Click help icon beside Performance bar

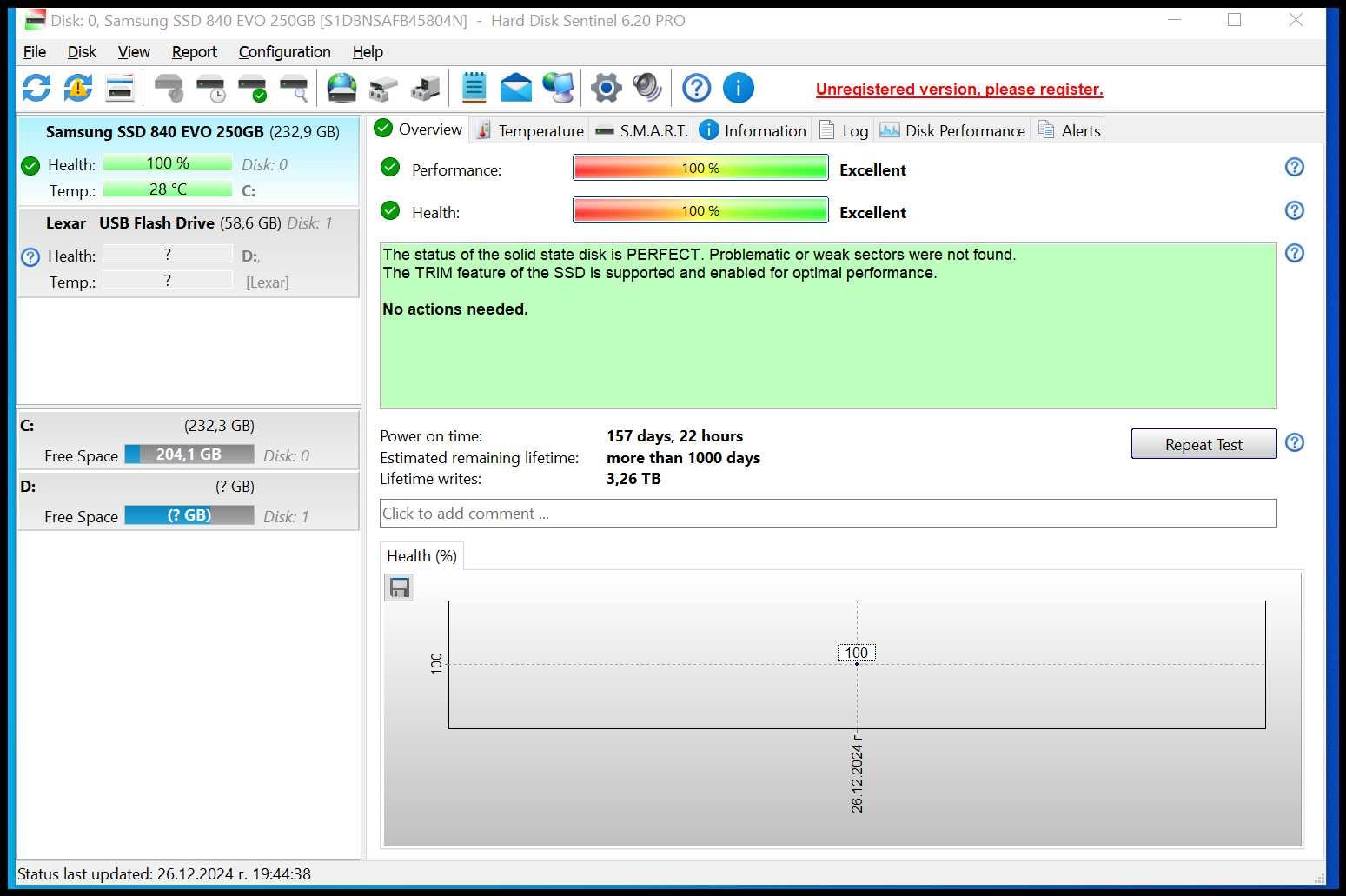[x=1295, y=167]
